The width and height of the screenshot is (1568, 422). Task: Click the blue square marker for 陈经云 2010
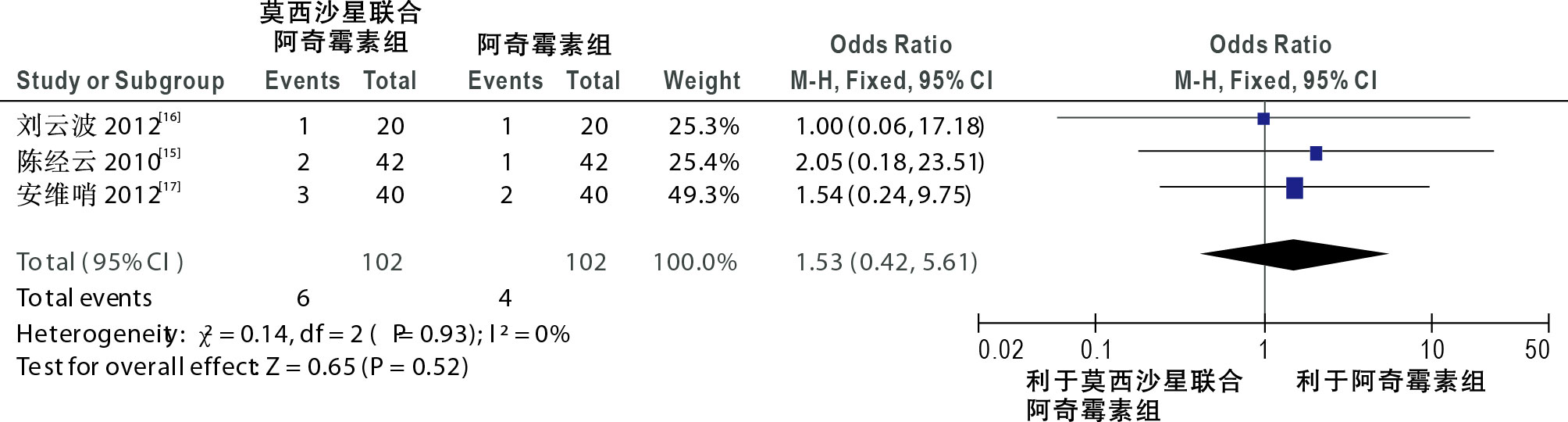(1316, 153)
